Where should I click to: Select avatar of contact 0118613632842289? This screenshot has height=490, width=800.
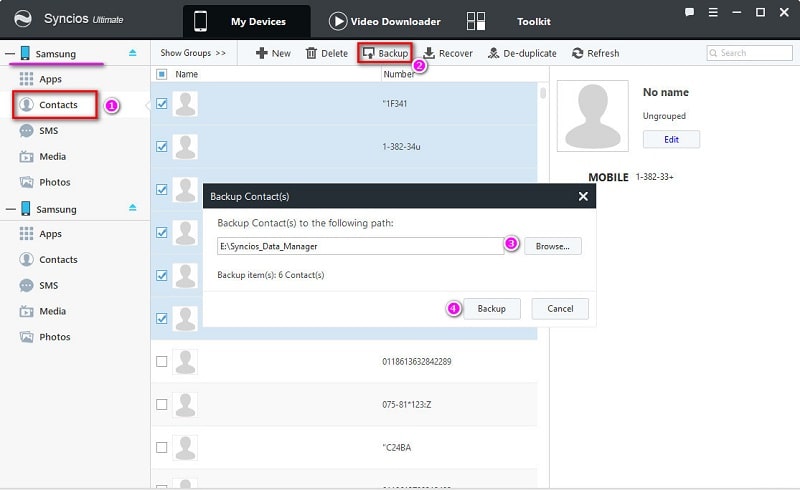coord(185,361)
